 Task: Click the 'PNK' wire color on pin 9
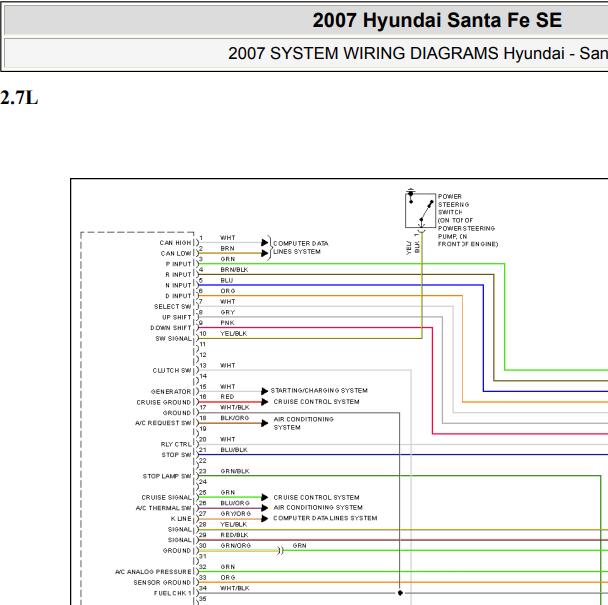click(x=227, y=323)
